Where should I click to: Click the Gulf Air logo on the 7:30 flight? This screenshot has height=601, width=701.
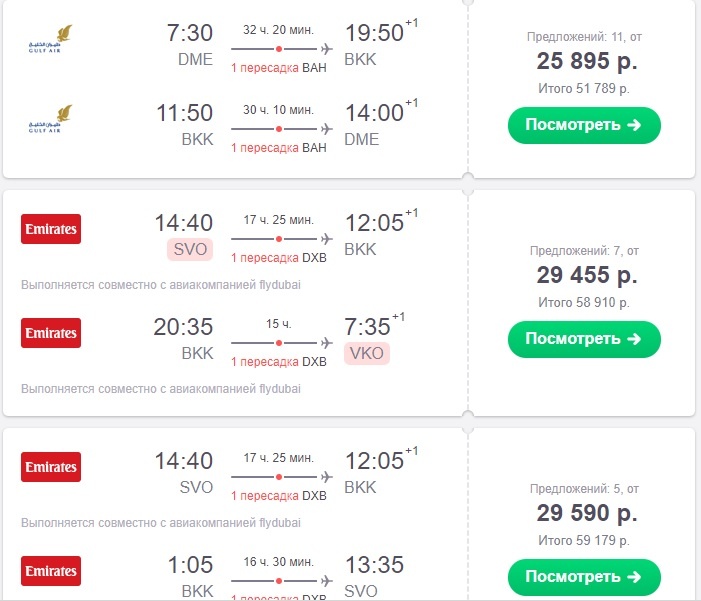pyautogui.click(x=51, y=39)
